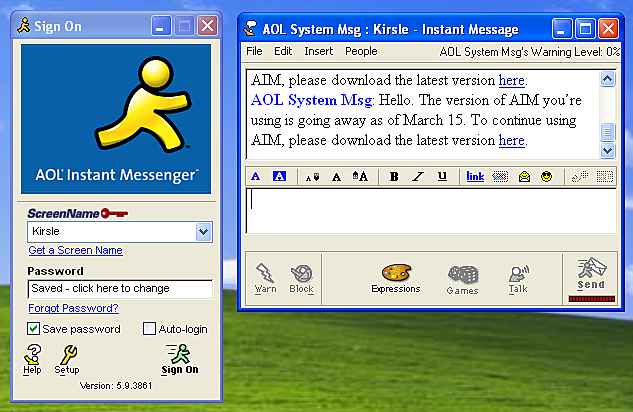Uncheck Save password checkbox
Screen dimensions: 633x412
coord(34,329)
